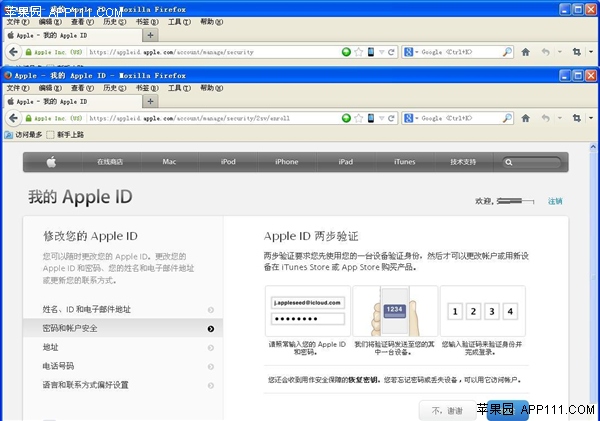Viewport: 600px width, 421px height.
Task: Click the Home icon in the front window's toolbar
Action: pos(525,118)
